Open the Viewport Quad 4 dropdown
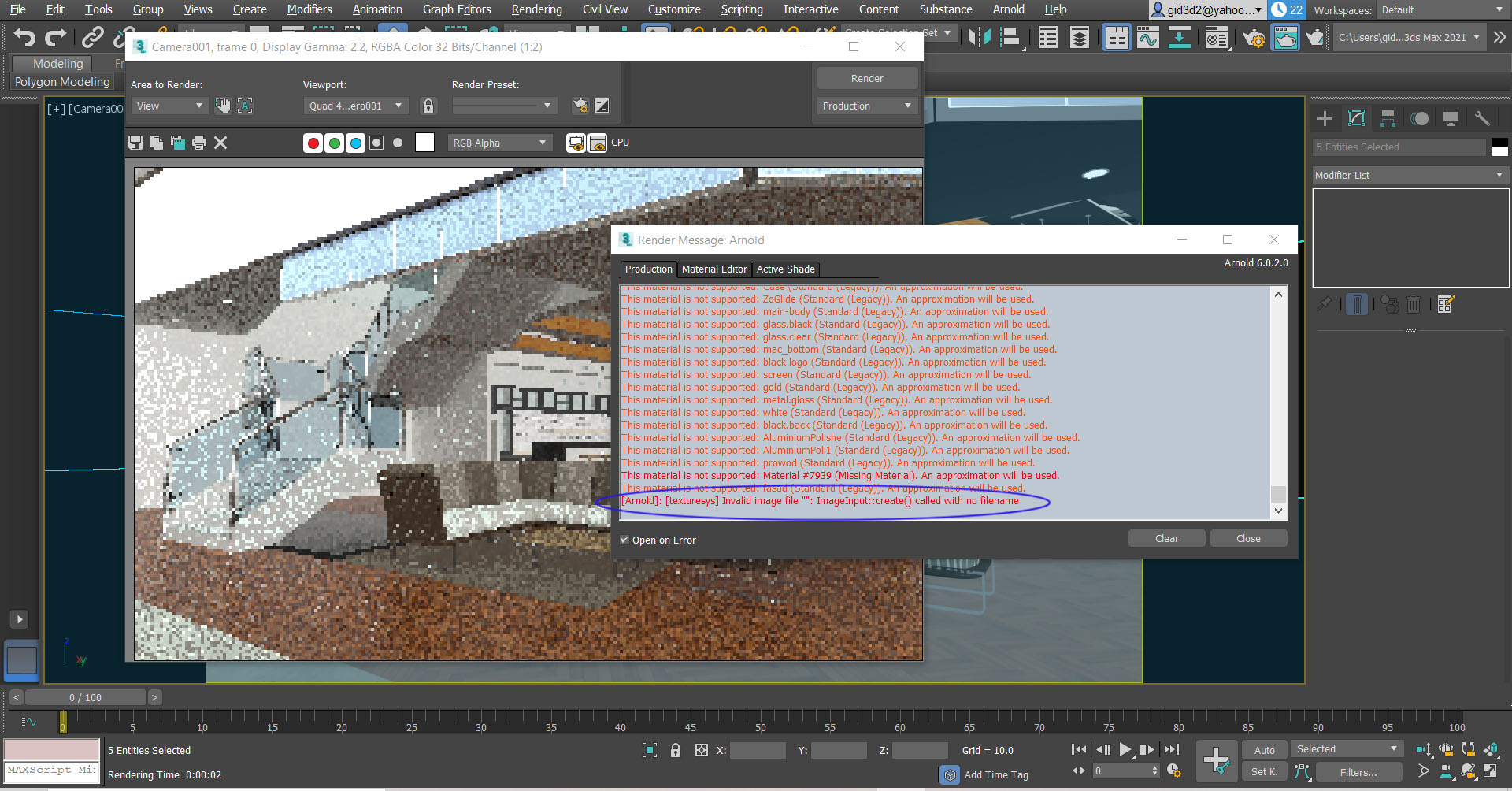Screen dimensions: 1512x791 point(356,106)
